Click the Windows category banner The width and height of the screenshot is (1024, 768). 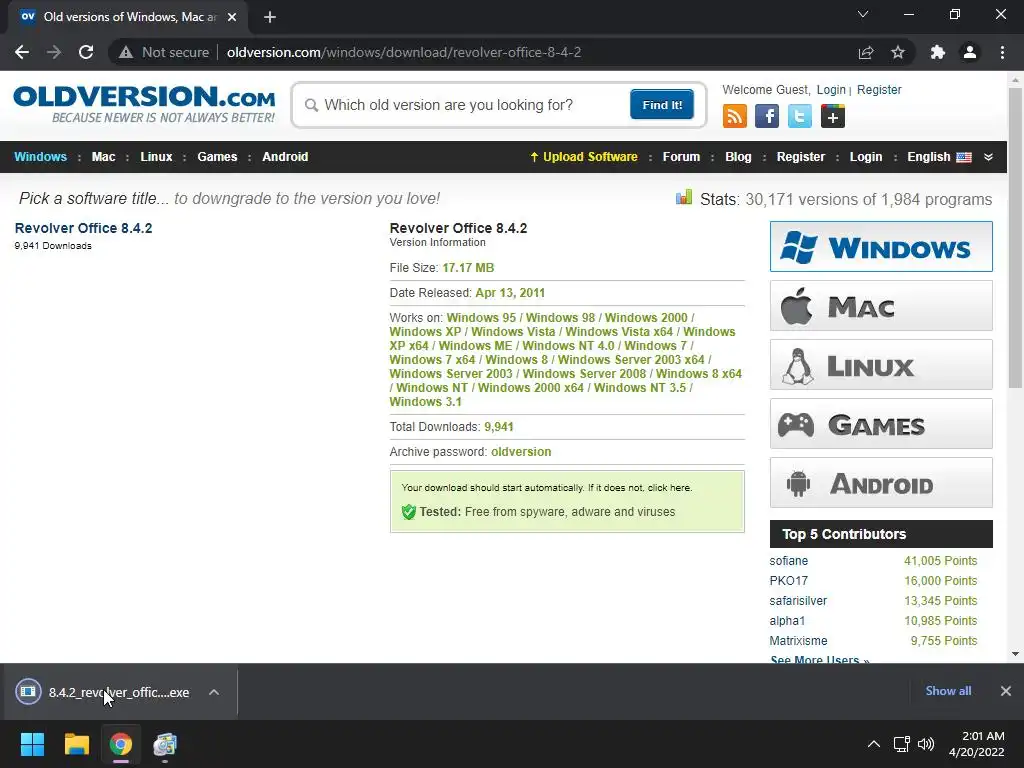(881, 246)
